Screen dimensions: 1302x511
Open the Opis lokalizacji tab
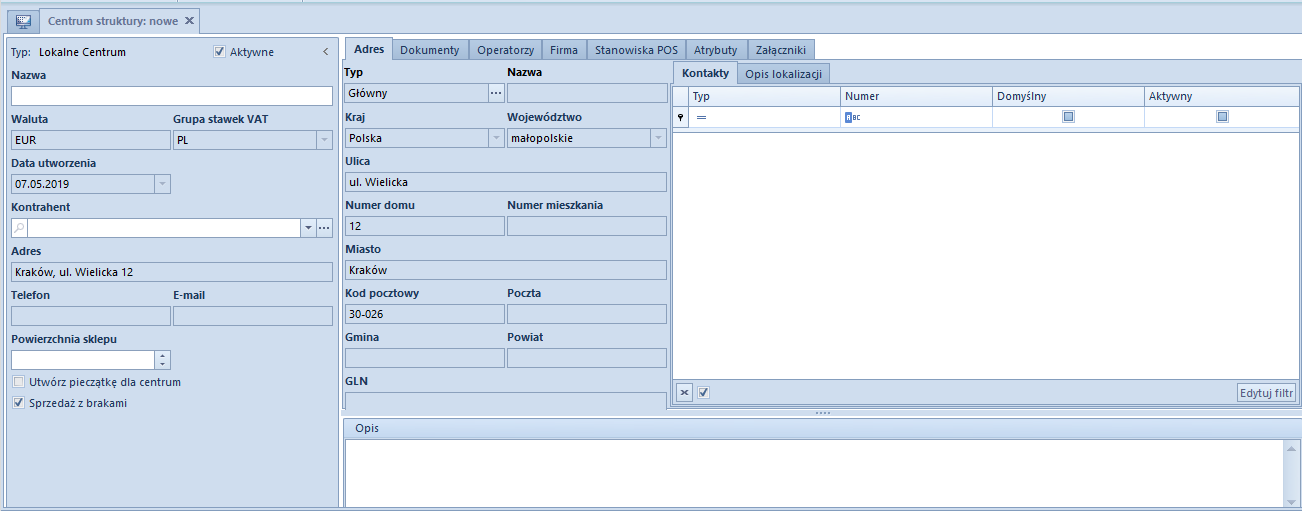pos(784,74)
